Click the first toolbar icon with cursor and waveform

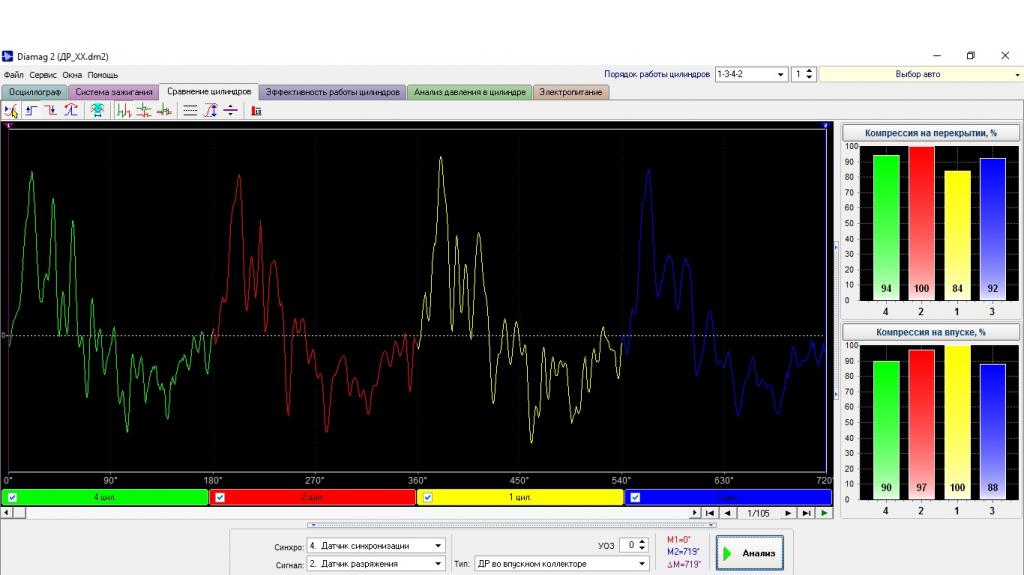[x=11, y=110]
